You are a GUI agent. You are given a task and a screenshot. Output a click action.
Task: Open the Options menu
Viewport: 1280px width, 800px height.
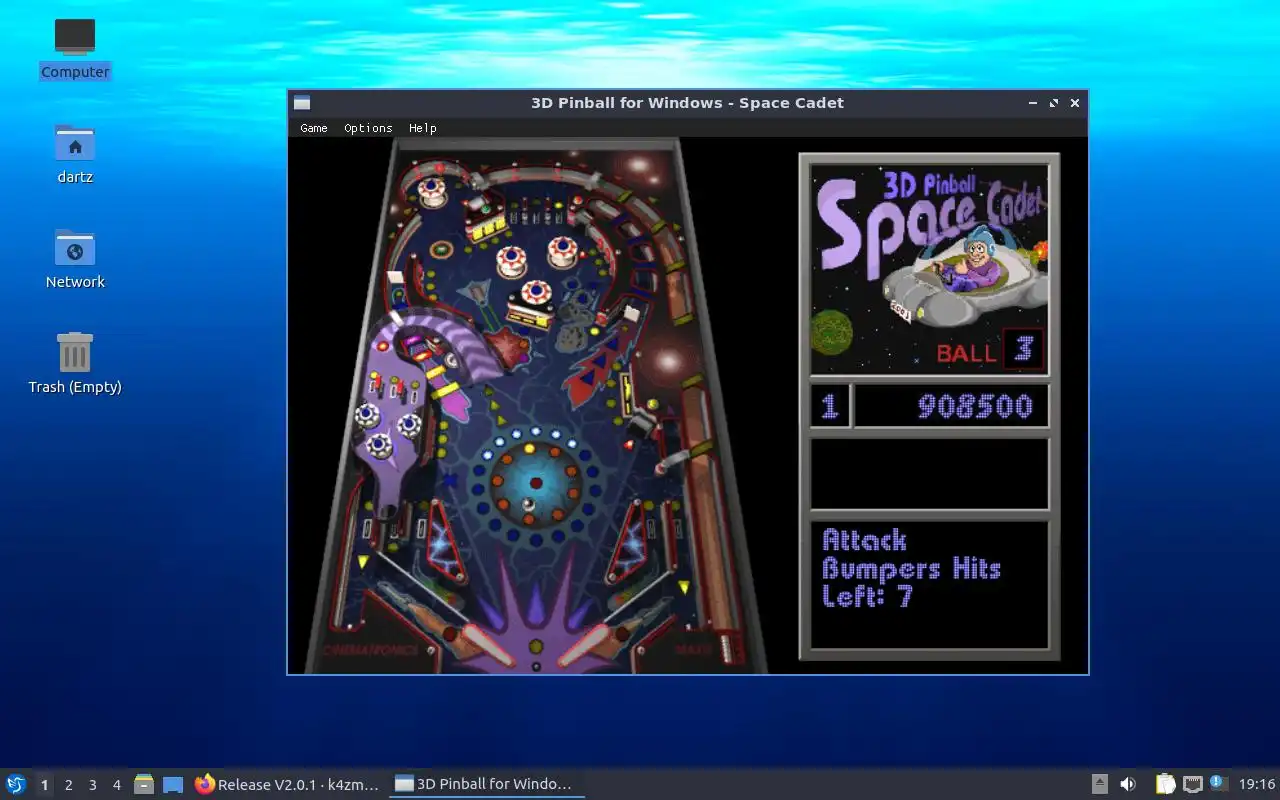coord(368,128)
